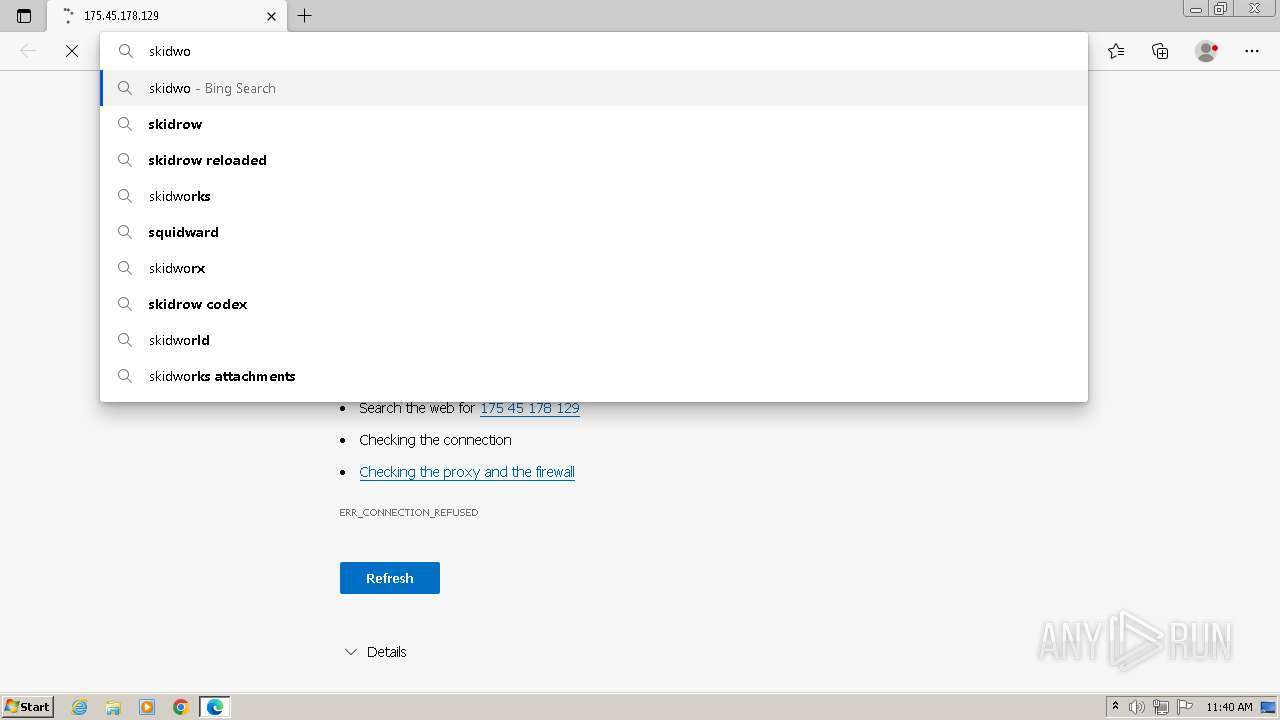This screenshot has height=720, width=1280.
Task: Choose the 'skidworks attachments' suggestion
Action: tap(594, 376)
